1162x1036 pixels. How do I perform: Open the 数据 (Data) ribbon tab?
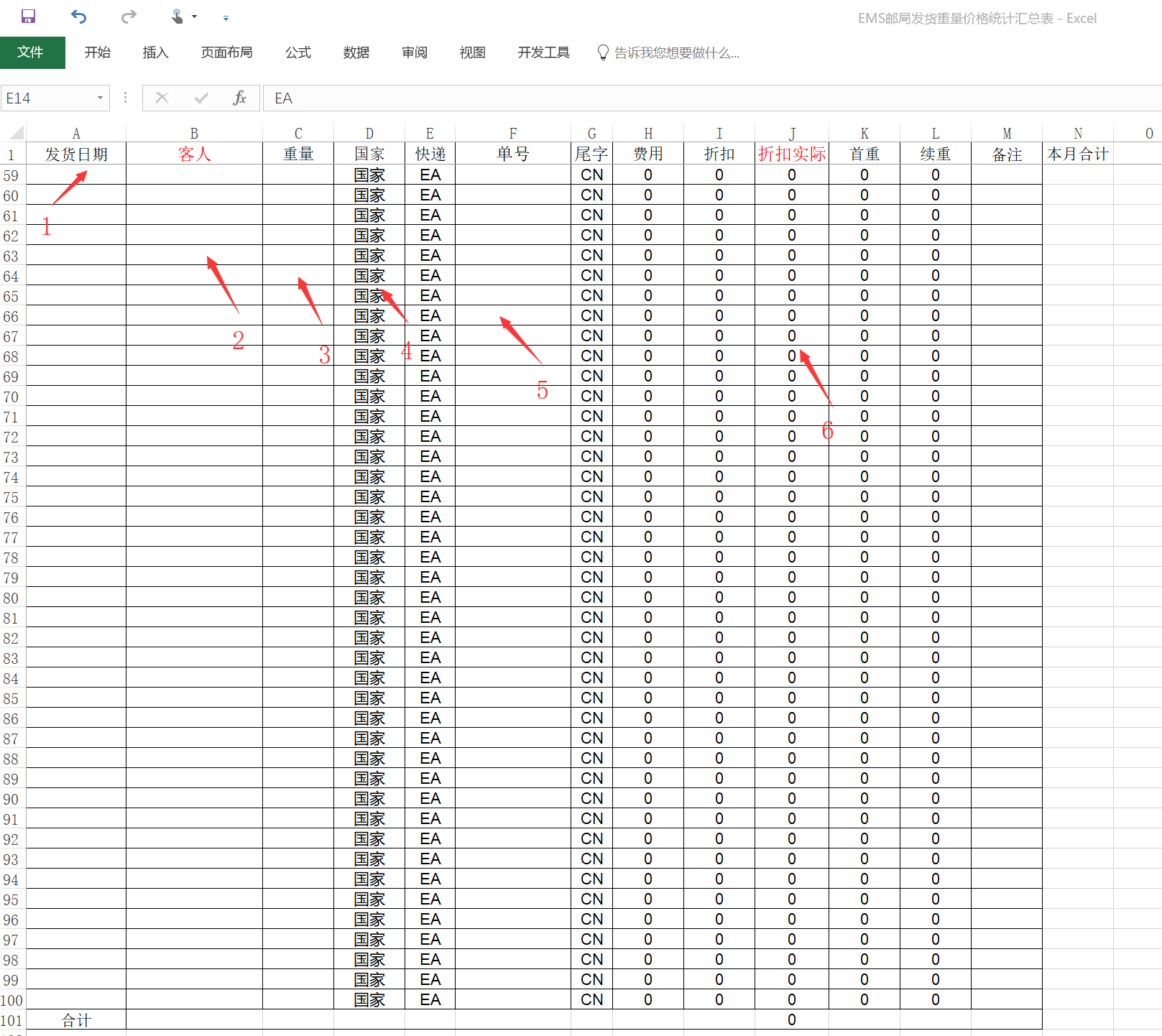(x=356, y=52)
